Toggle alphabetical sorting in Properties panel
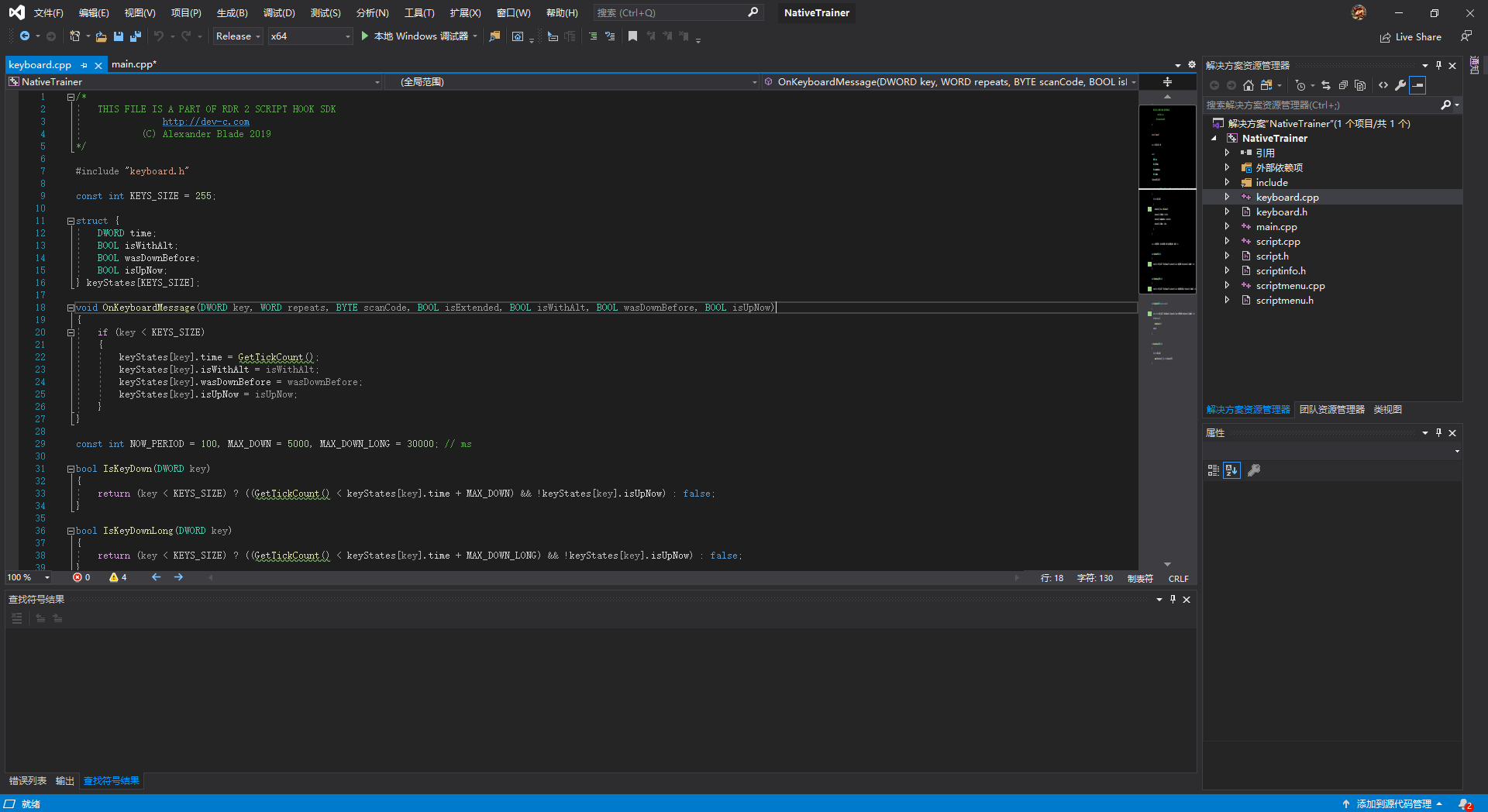The width and height of the screenshot is (1488, 812). pos(1231,470)
